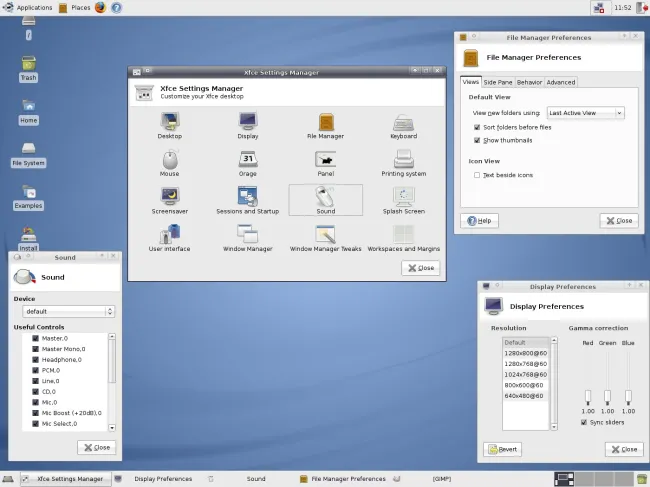Toggle the Master,0 control checkbox
The image size is (650, 487).
(x=35, y=338)
